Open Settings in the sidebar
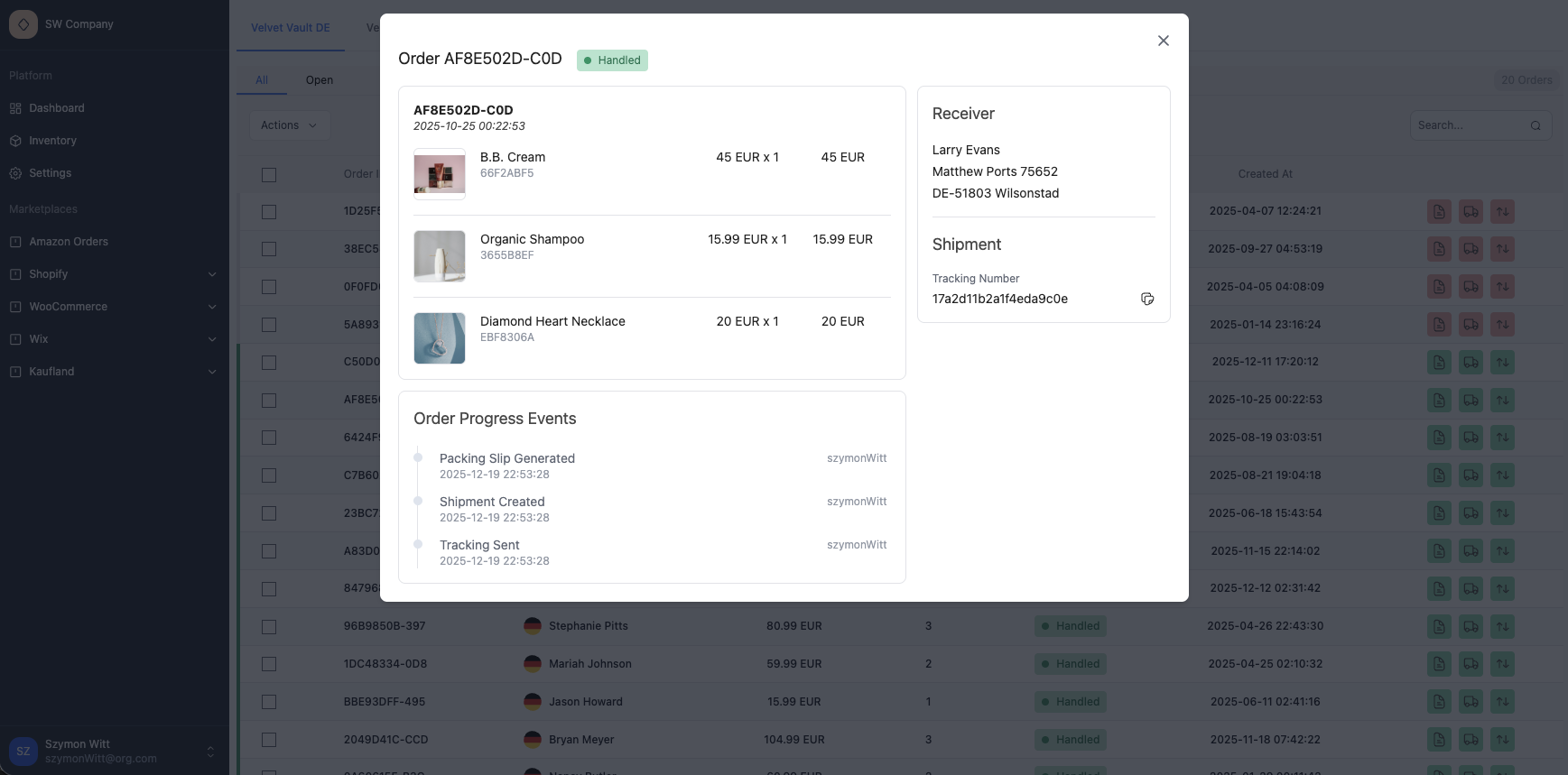This screenshot has height=775, width=1568. click(x=50, y=173)
